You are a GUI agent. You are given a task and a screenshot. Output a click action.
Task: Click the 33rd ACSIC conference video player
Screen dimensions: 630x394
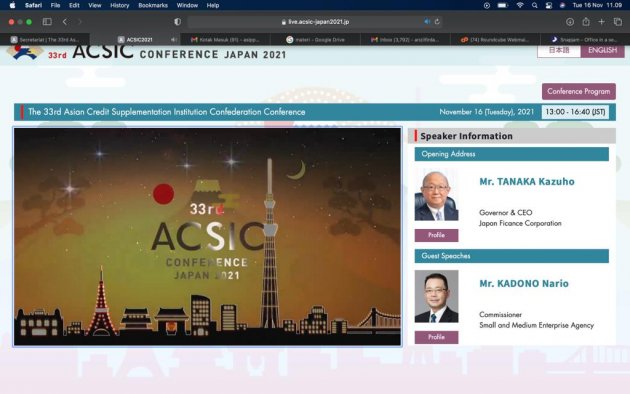pos(207,237)
